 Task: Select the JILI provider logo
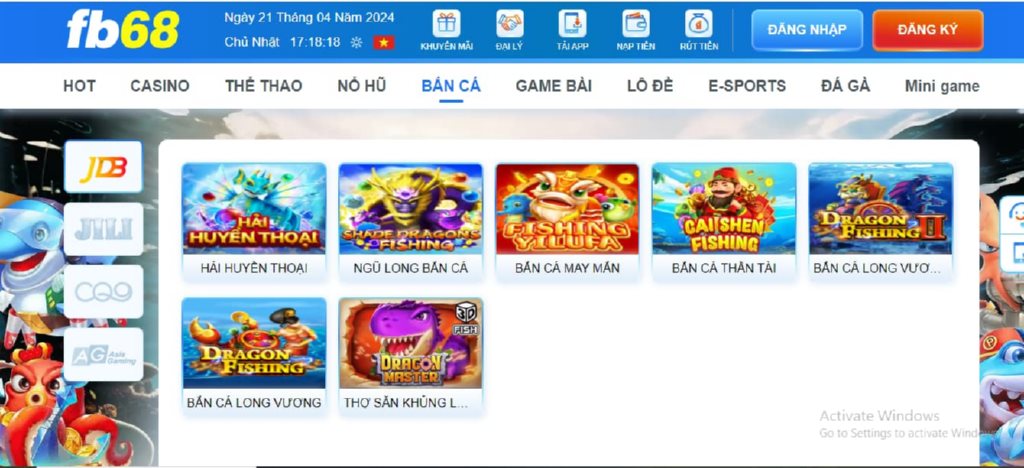coord(103,229)
